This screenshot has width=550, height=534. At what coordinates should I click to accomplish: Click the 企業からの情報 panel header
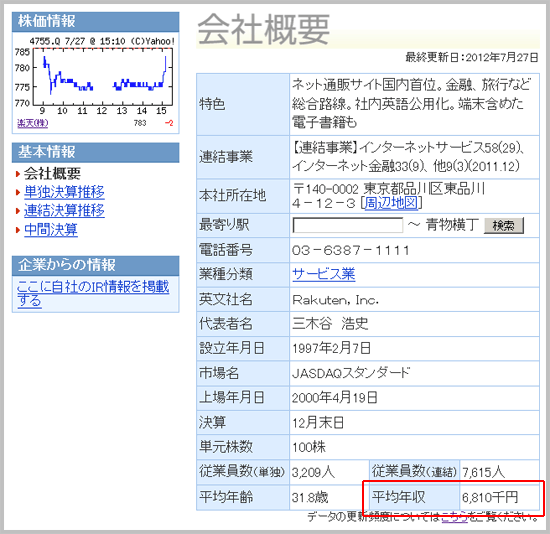tap(95, 265)
